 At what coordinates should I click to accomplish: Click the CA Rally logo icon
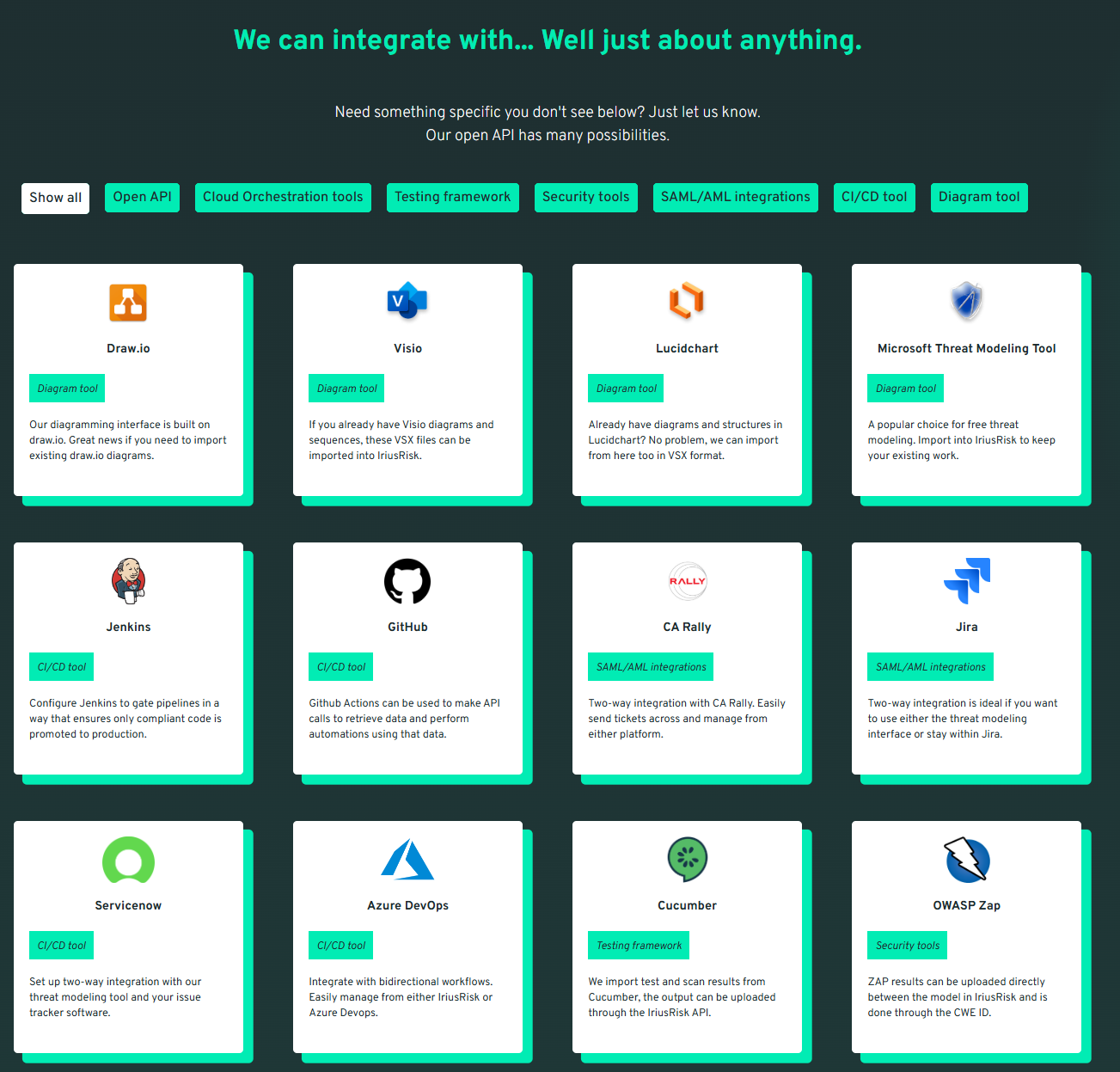(688, 581)
